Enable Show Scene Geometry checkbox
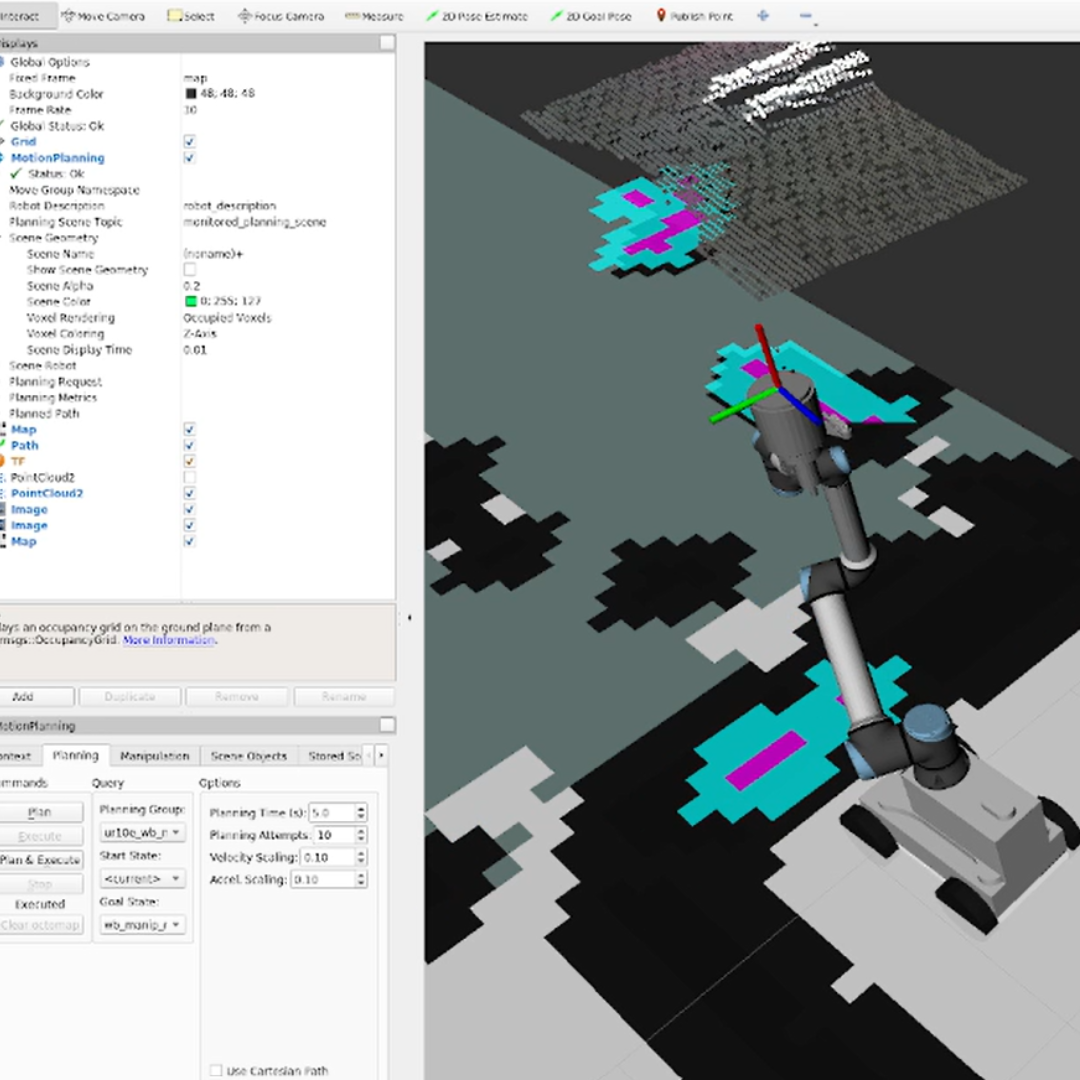This screenshot has height=1080, width=1080. [189, 270]
